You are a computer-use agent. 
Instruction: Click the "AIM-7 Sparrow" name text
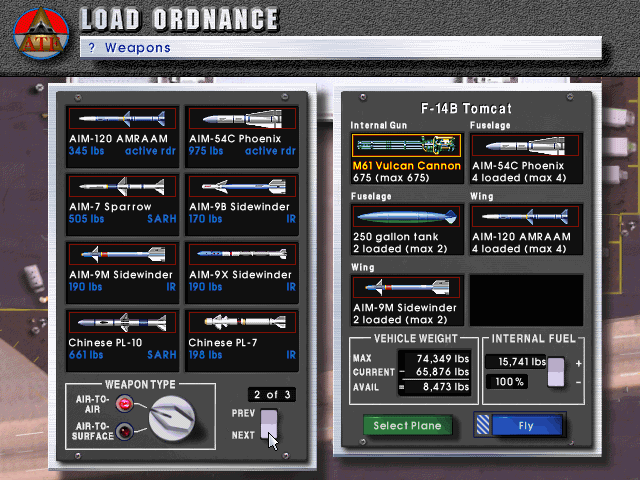(110, 207)
